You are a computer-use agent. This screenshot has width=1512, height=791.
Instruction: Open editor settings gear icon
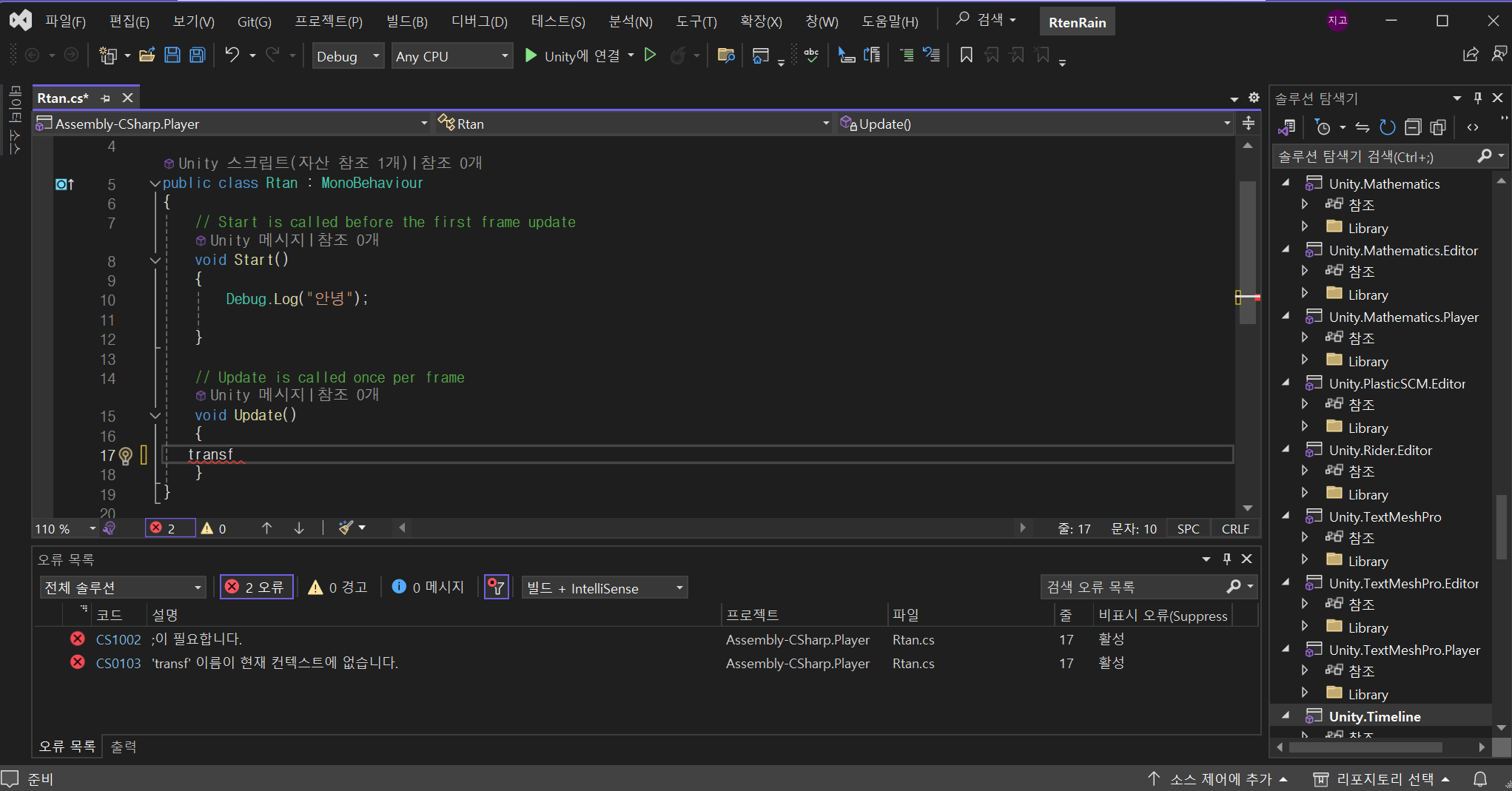pos(1254,98)
